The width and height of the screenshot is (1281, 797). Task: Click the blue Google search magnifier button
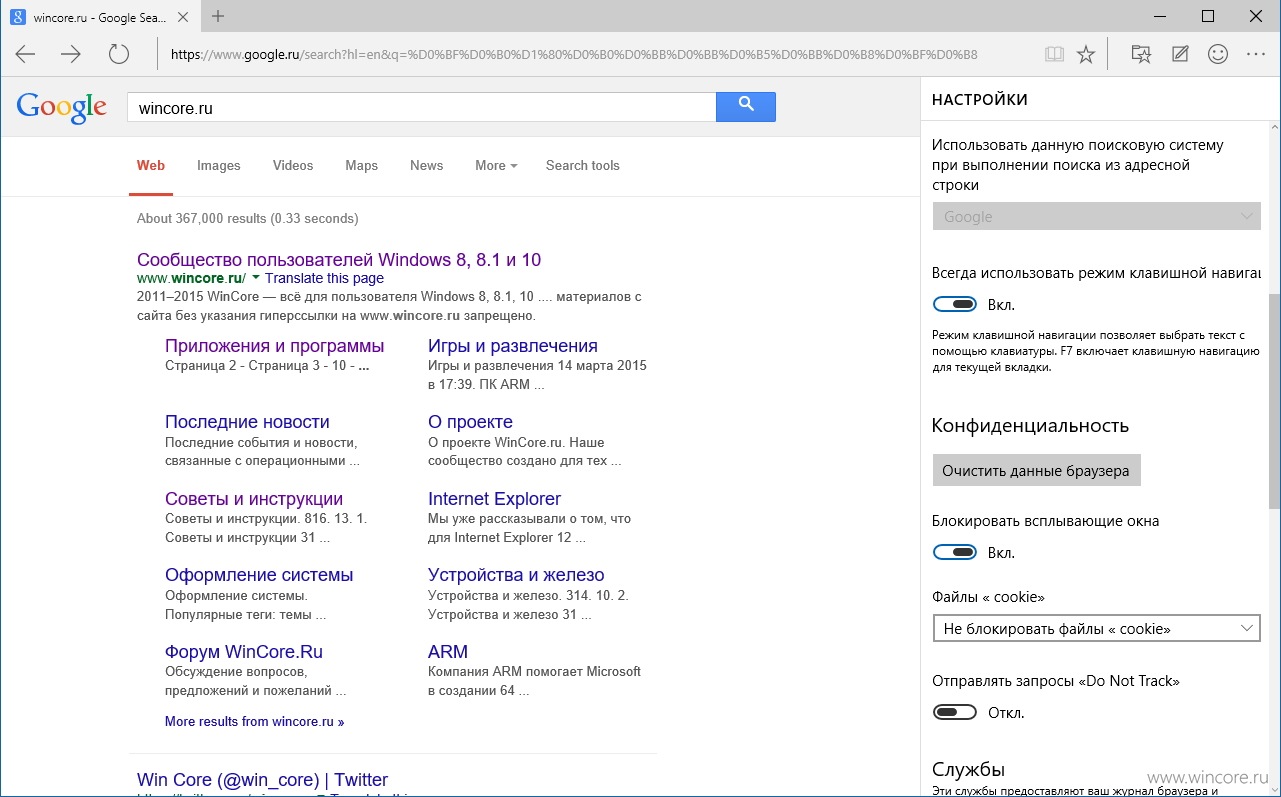pyautogui.click(x=746, y=107)
